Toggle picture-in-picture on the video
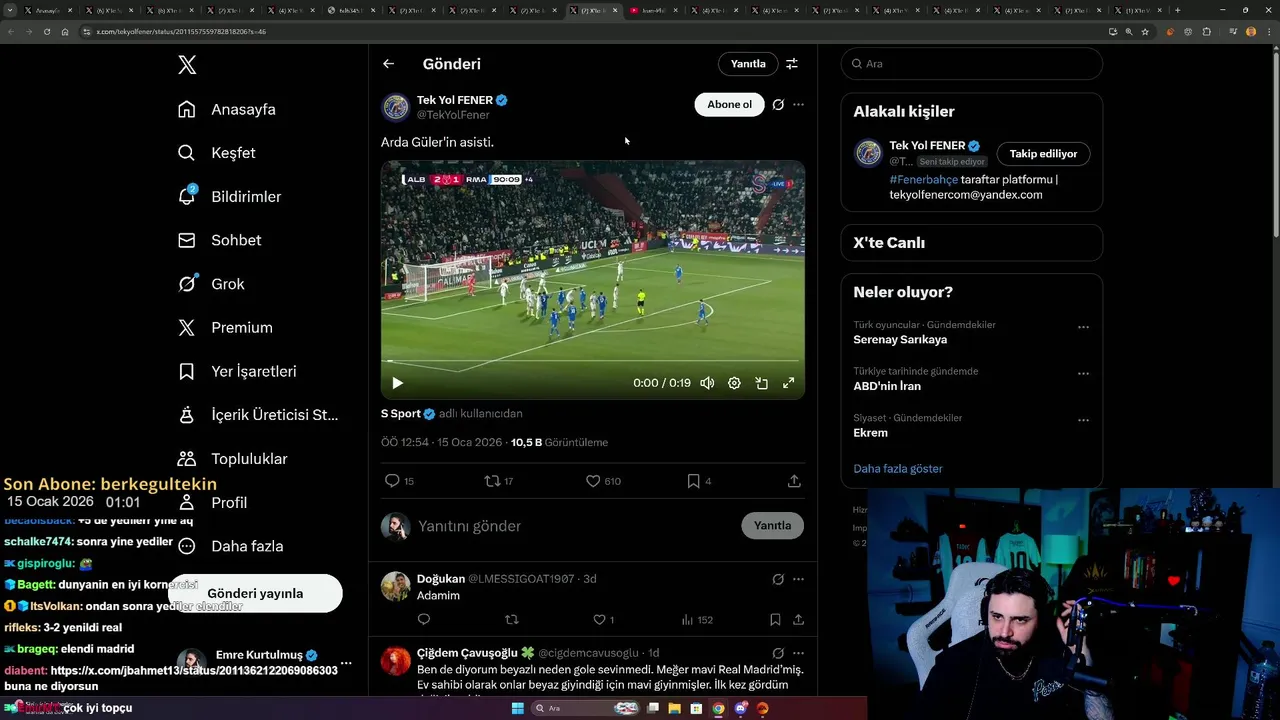 coord(761,383)
